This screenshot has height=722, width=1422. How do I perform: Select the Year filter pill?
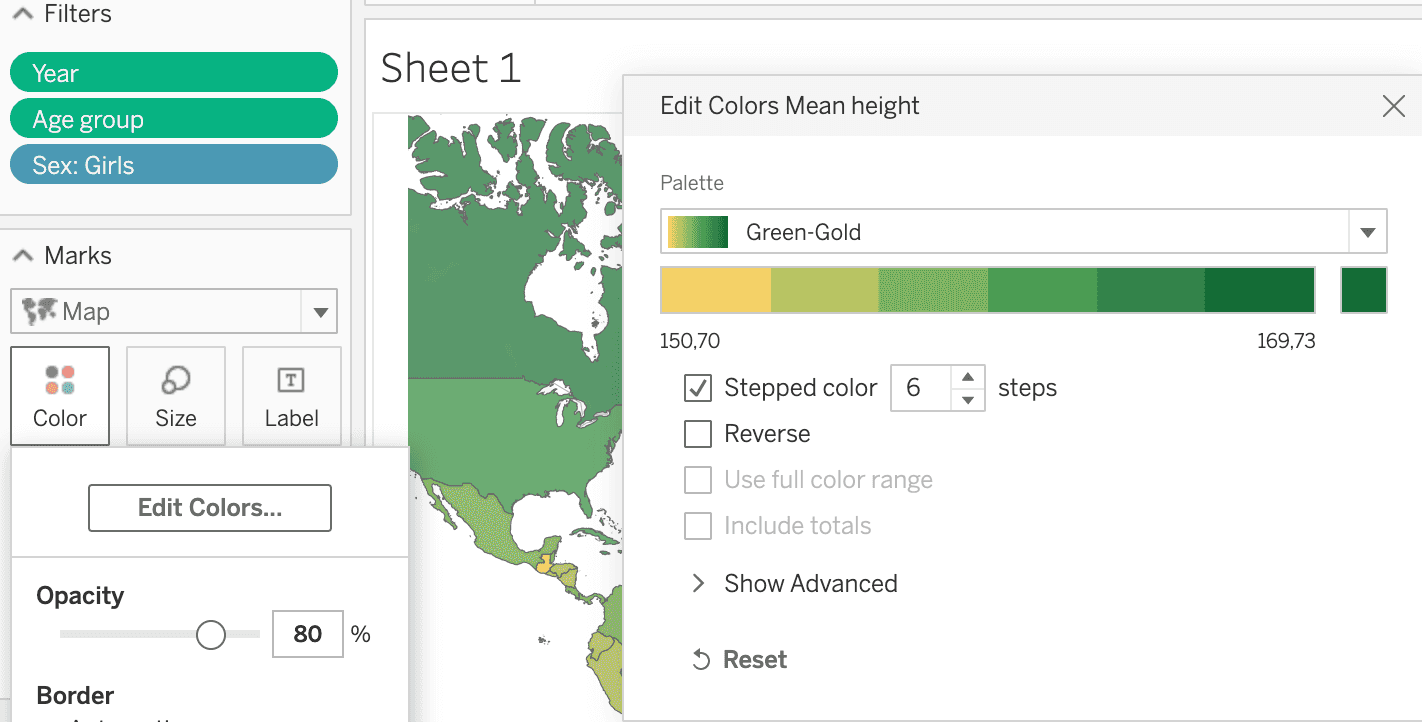point(173,73)
